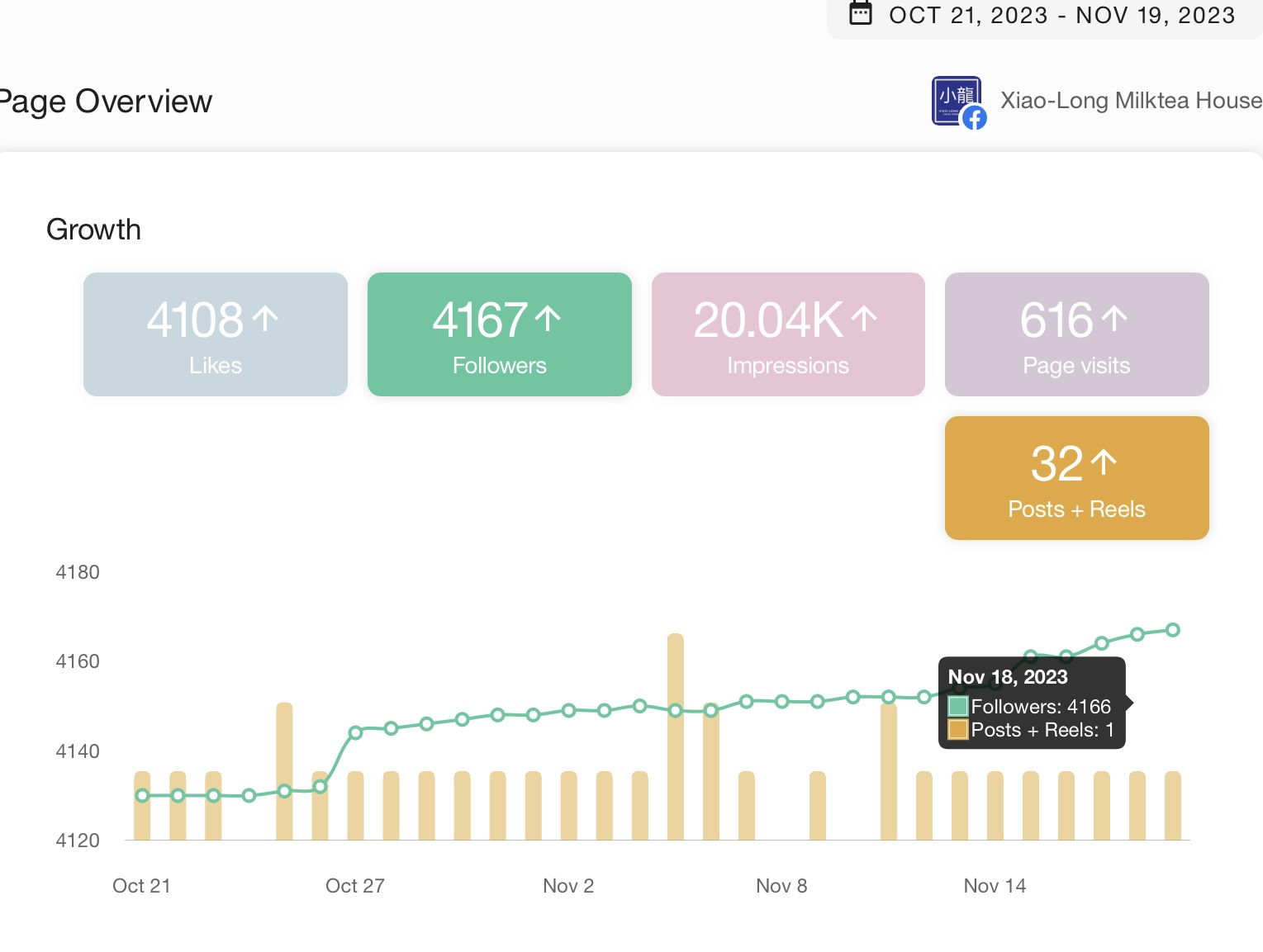The image size is (1263, 952).
Task: Select the Xiao-Long Milktea House page name
Action: pos(1131,101)
